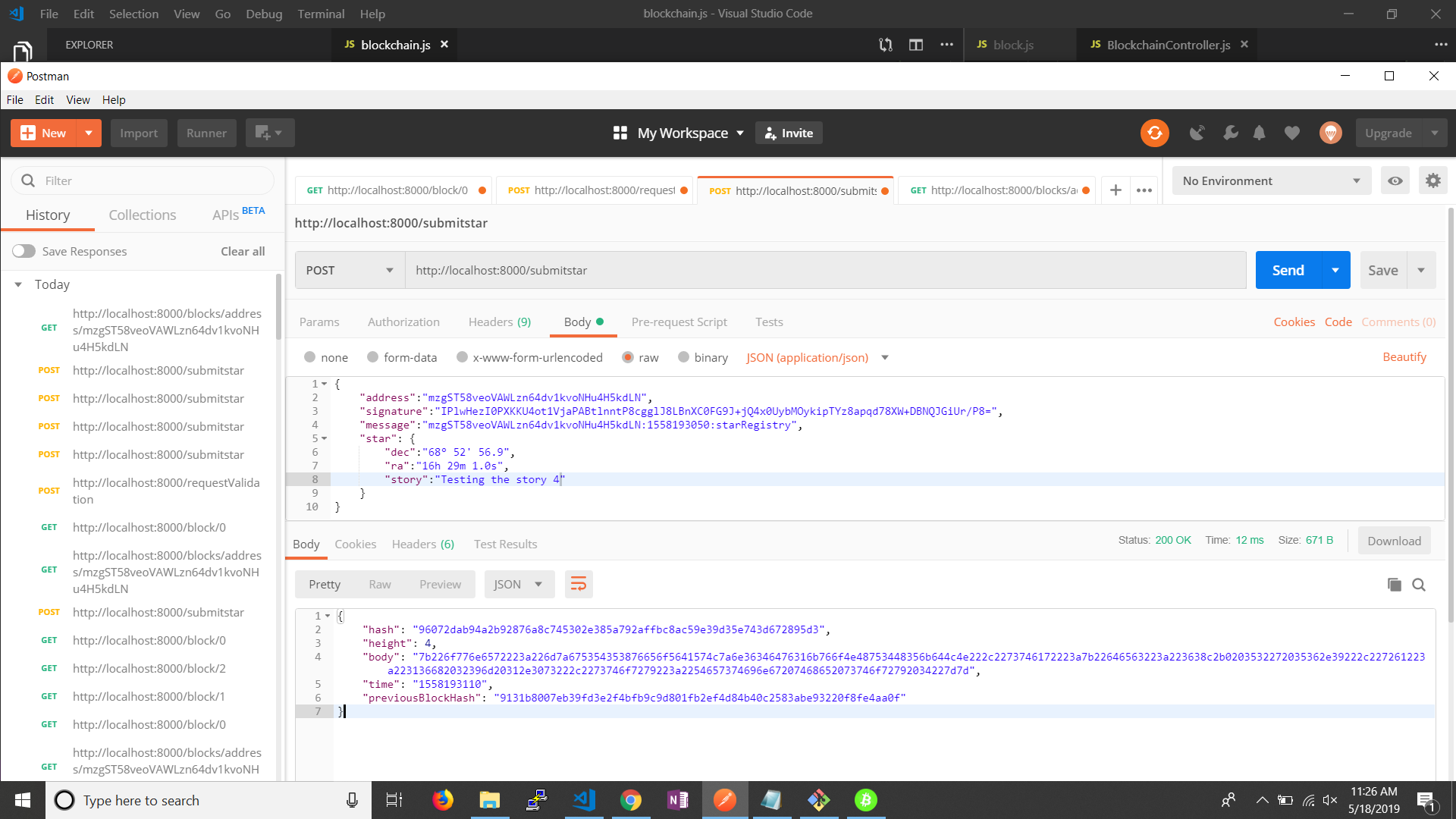The width and height of the screenshot is (1456, 819).
Task: Open Chrome from the taskbar
Action: click(x=631, y=800)
